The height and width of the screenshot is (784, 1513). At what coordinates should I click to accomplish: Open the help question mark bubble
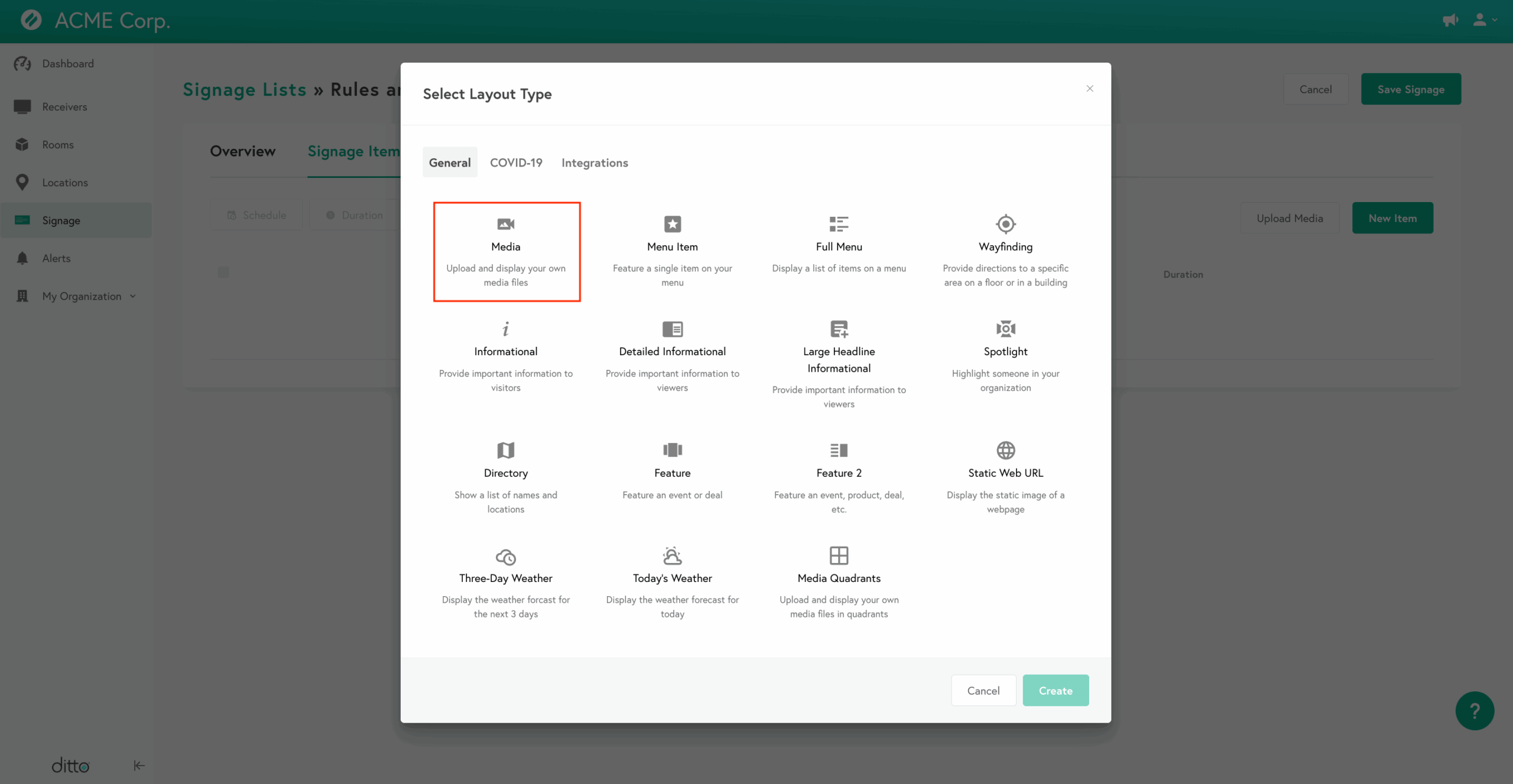pos(1475,711)
